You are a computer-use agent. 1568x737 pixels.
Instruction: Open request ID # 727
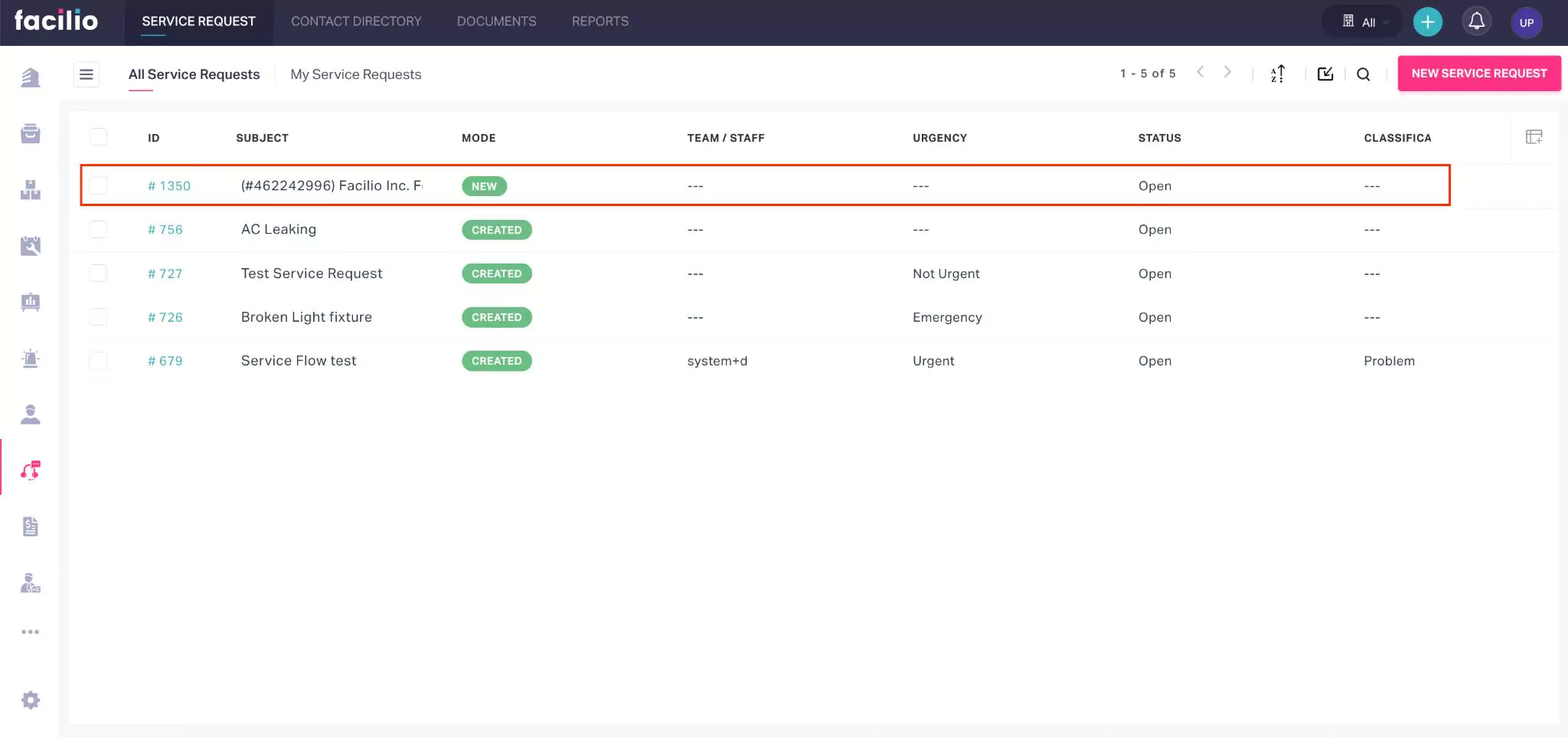click(165, 274)
